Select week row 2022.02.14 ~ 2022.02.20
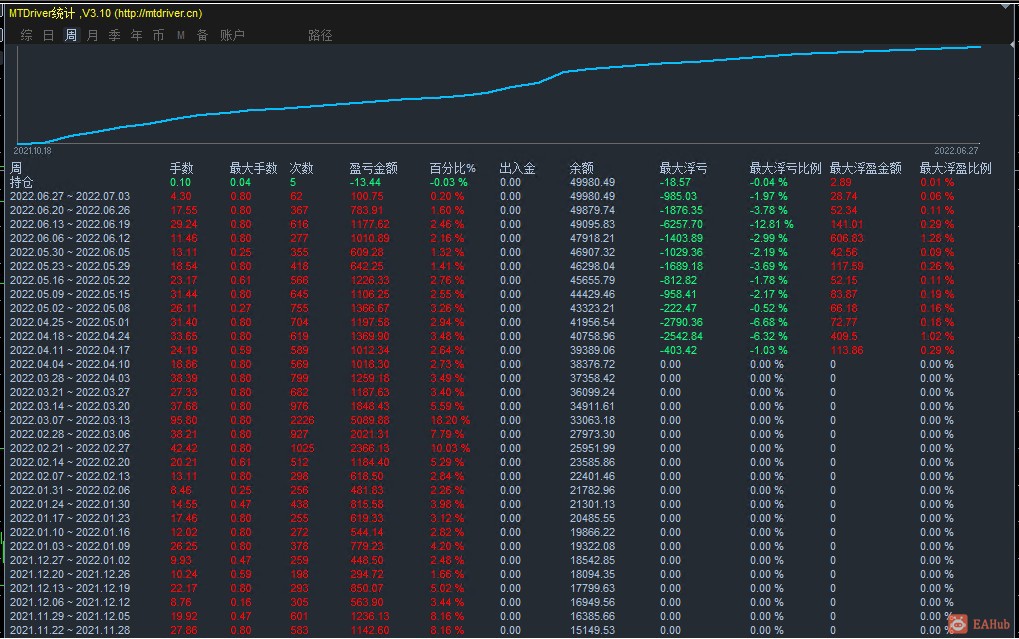This screenshot has width=1019, height=639. 70,462
